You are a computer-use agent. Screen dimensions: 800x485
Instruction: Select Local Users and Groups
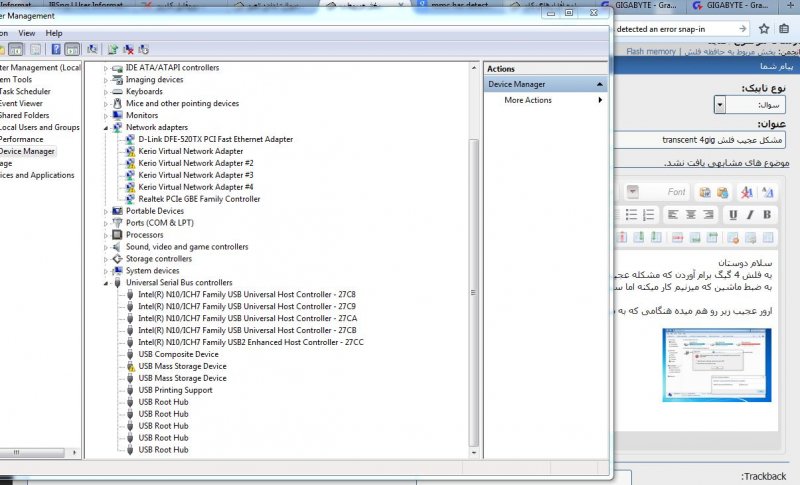pos(40,127)
